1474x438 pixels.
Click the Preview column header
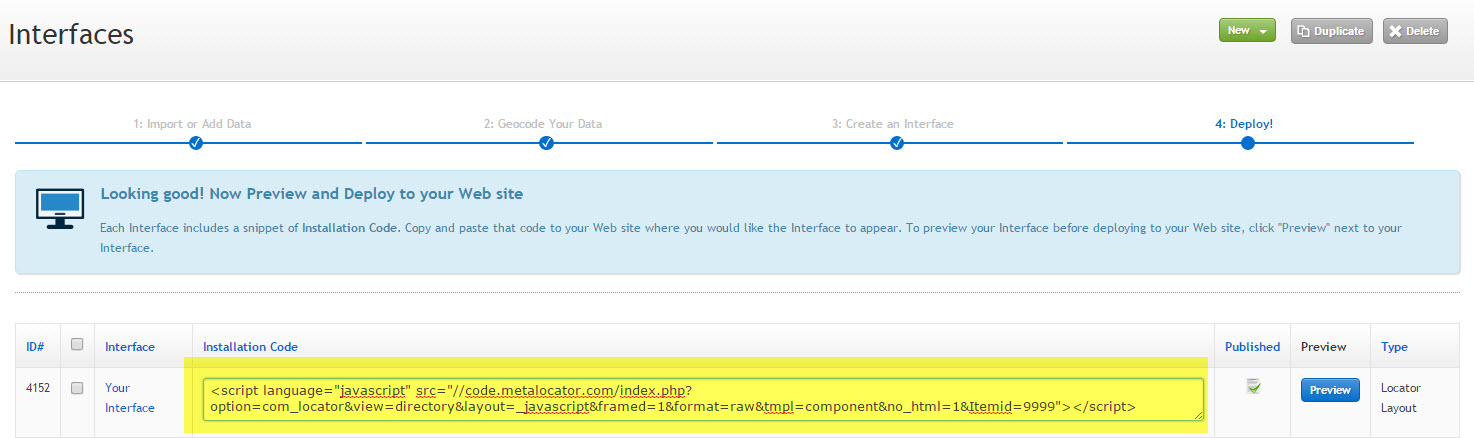coord(1323,347)
